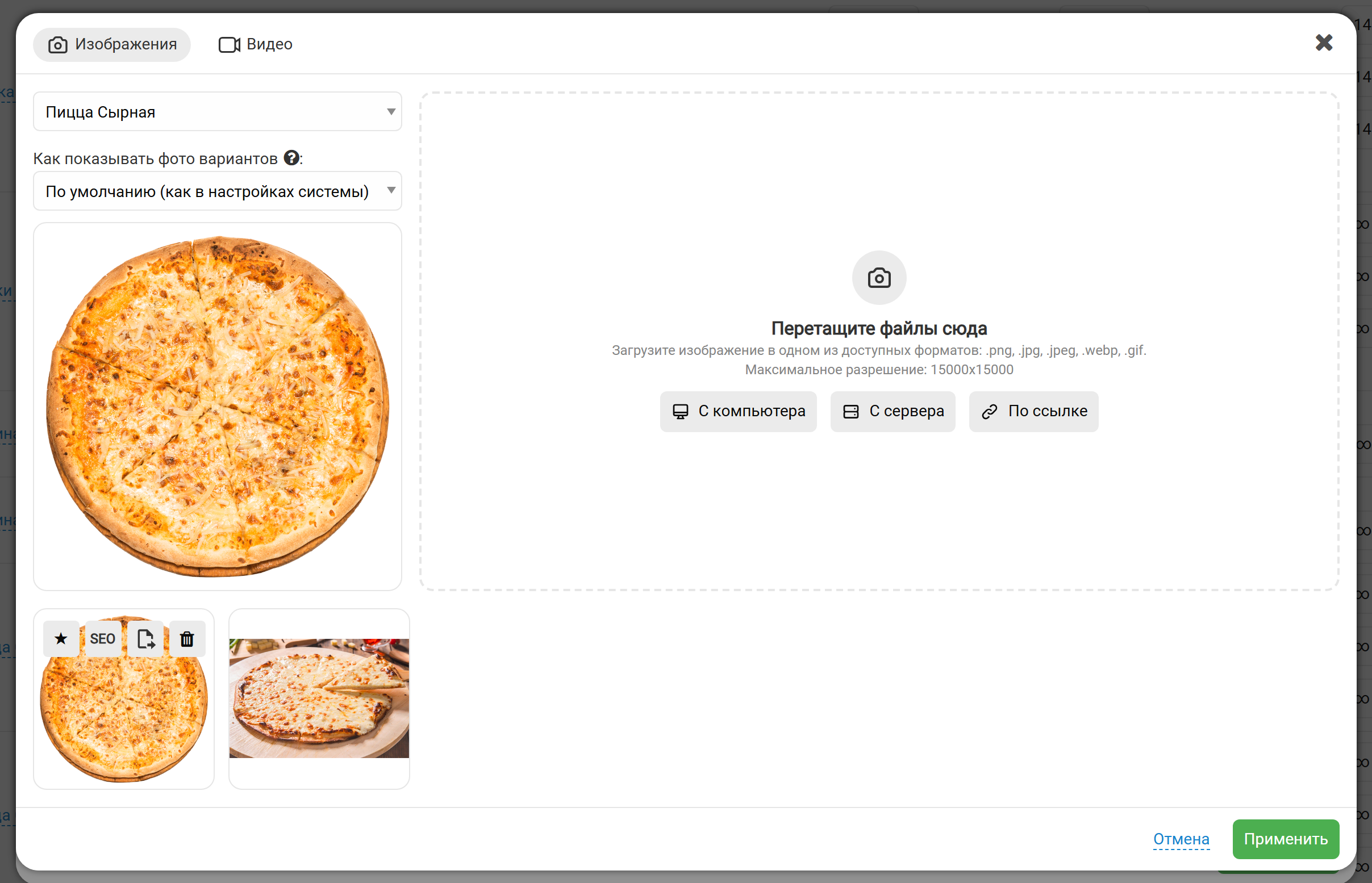1372x883 pixels.
Task: Click the Перетащите файлы сюда drop area heading
Action: tap(879, 329)
